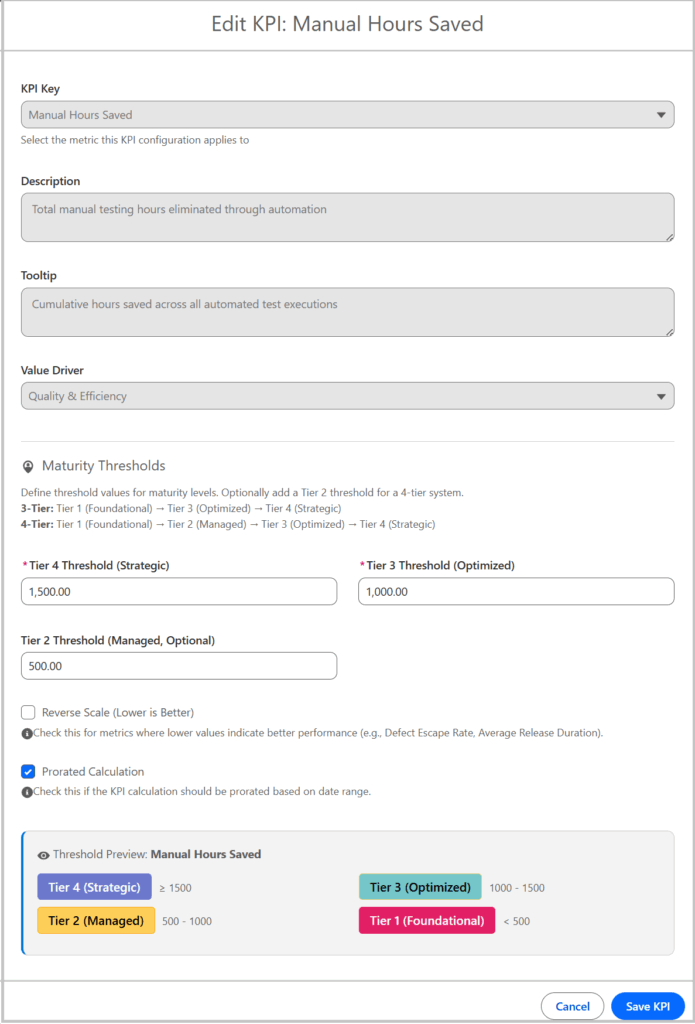Image resolution: width=695 pixels, height=1024 pixels.
Task: Click the Cancel button
Action: pos(572,1006)
